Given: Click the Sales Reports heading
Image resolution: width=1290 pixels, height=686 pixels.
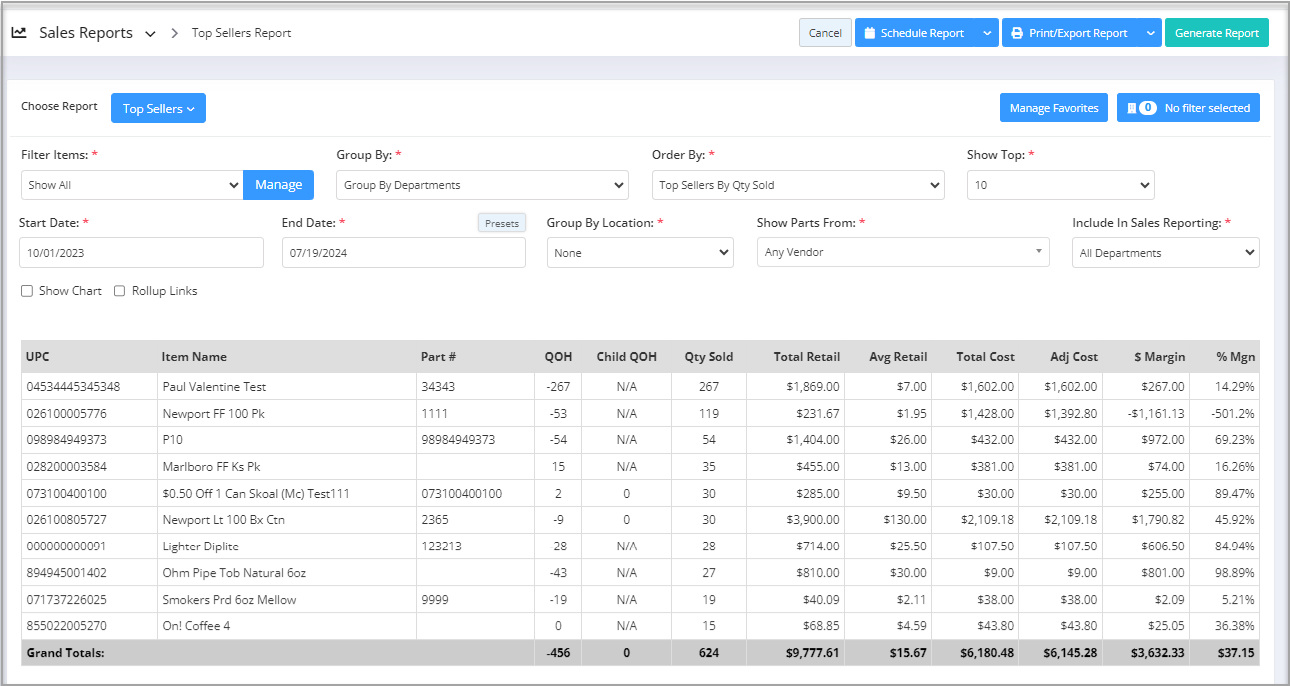Looking at the screenshot, I should coord(86,33).
